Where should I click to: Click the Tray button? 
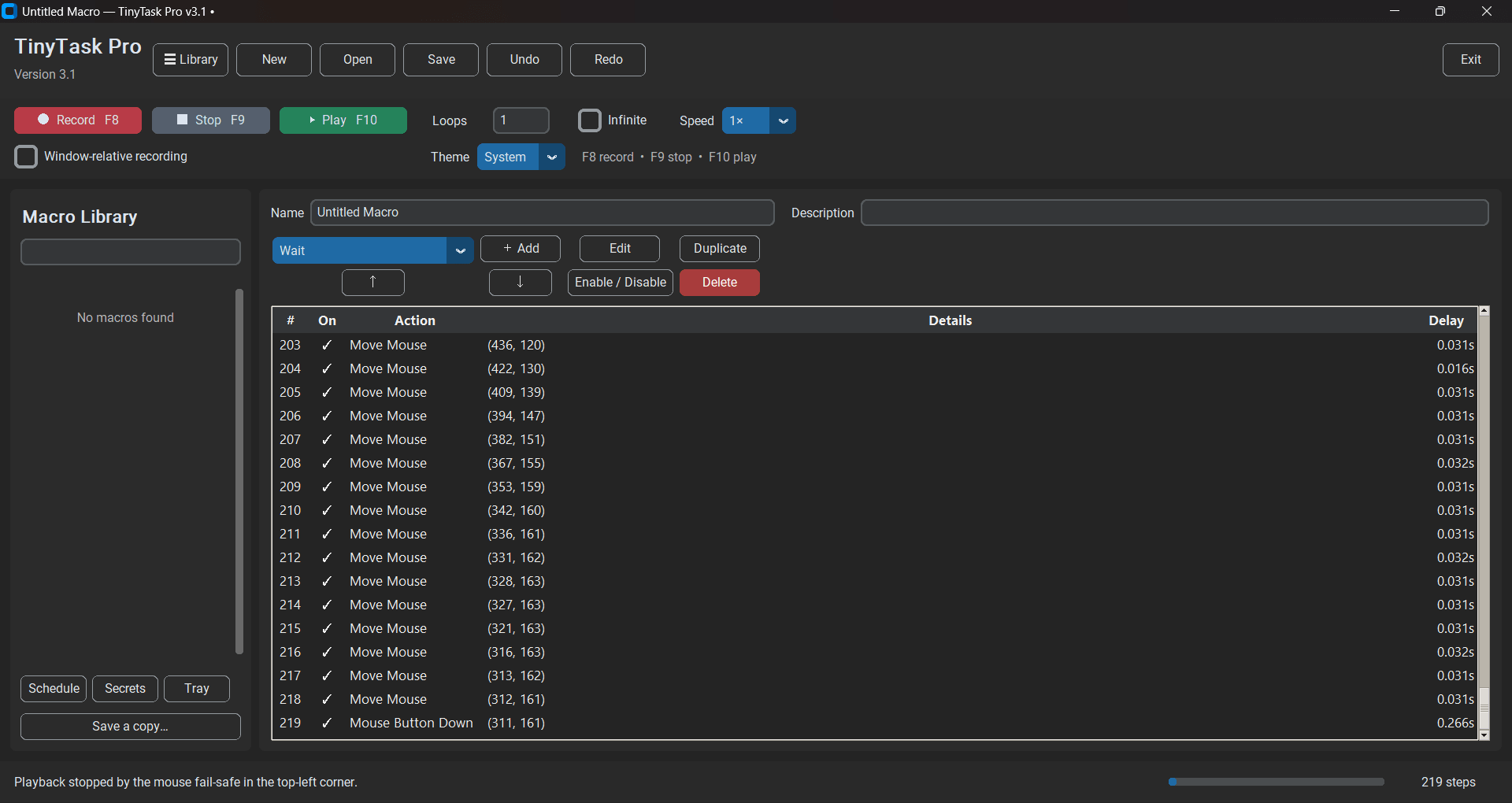click(x=197, y=689)
